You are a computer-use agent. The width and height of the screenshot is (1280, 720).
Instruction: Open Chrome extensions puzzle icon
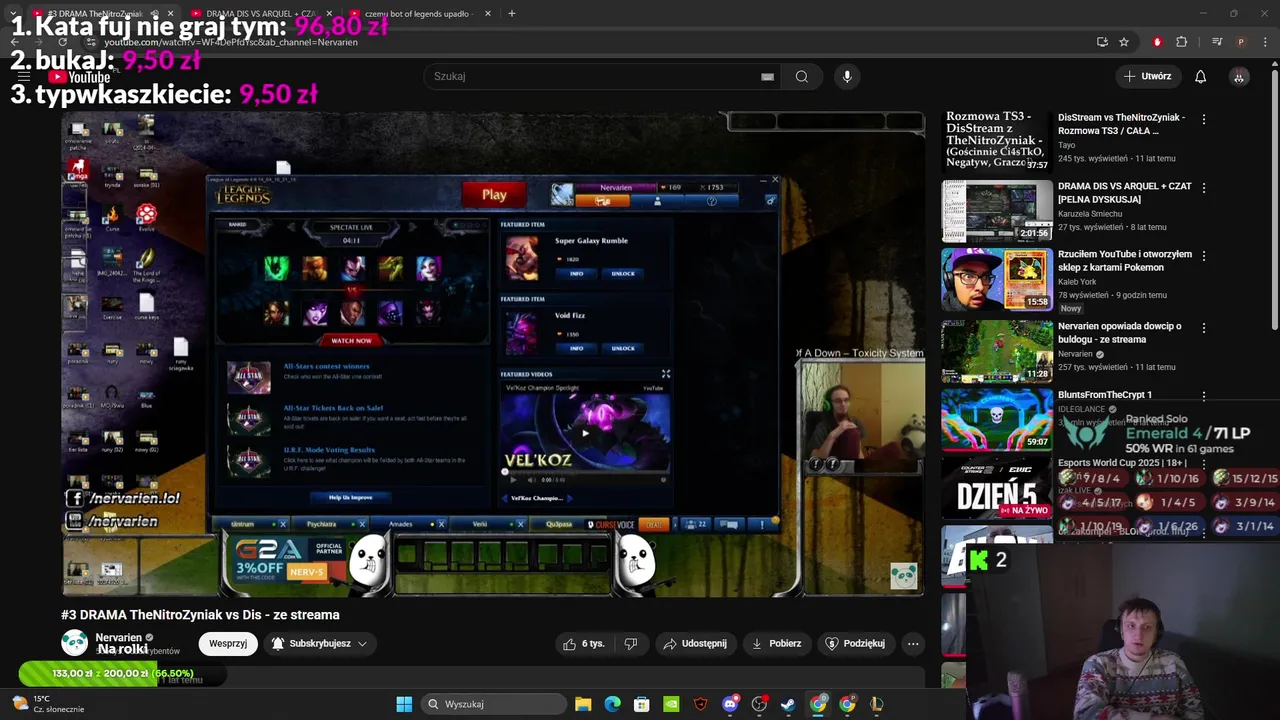pyautogui.click(x=1182, y=42)
